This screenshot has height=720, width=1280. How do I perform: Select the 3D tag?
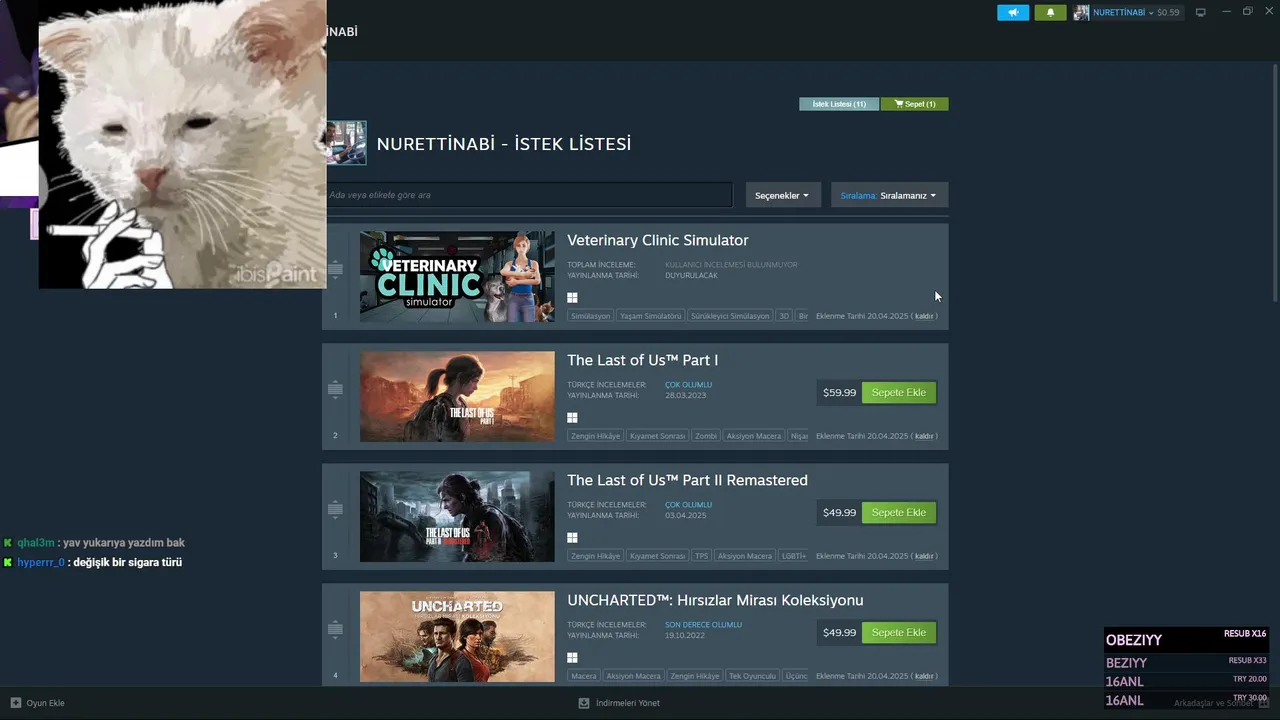coord(784,316)
